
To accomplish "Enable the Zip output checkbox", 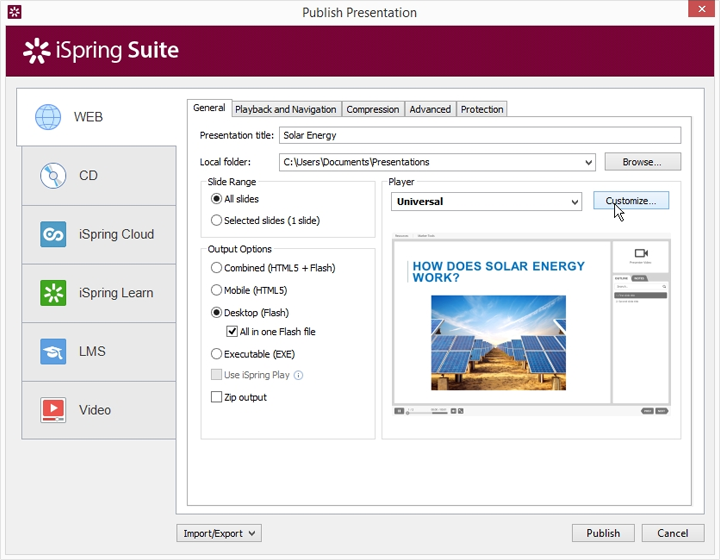I will (x=216, y=397).
